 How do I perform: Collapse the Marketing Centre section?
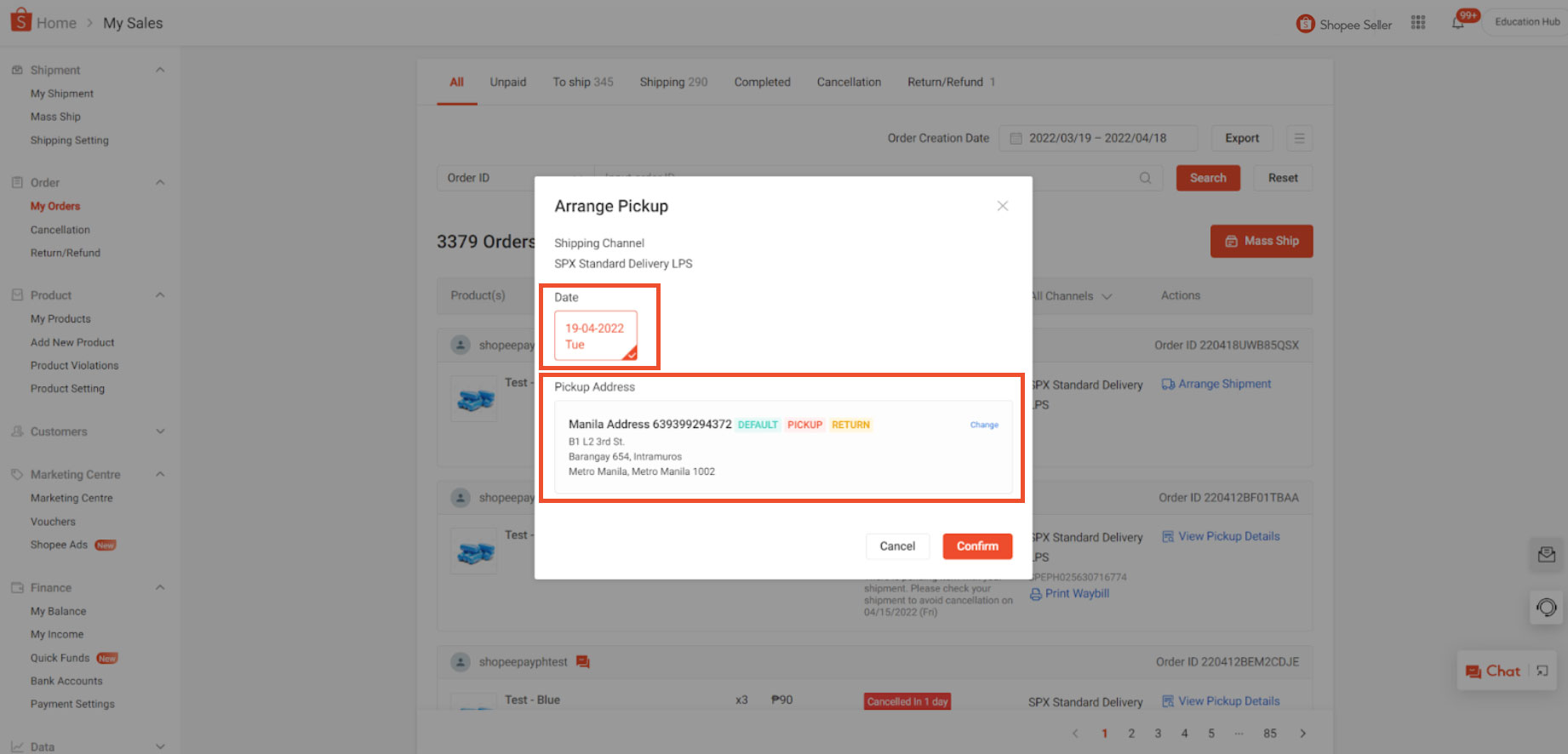[x=160, y=474]
